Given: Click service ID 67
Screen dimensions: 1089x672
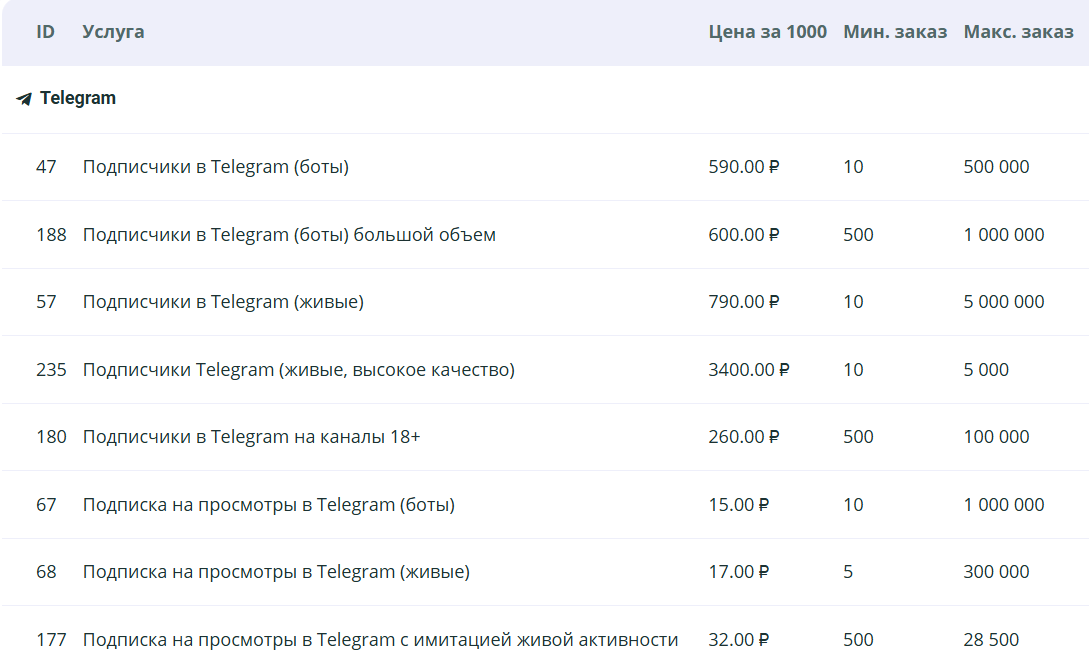Looking at the screenshot, I should tap(47, 505).
